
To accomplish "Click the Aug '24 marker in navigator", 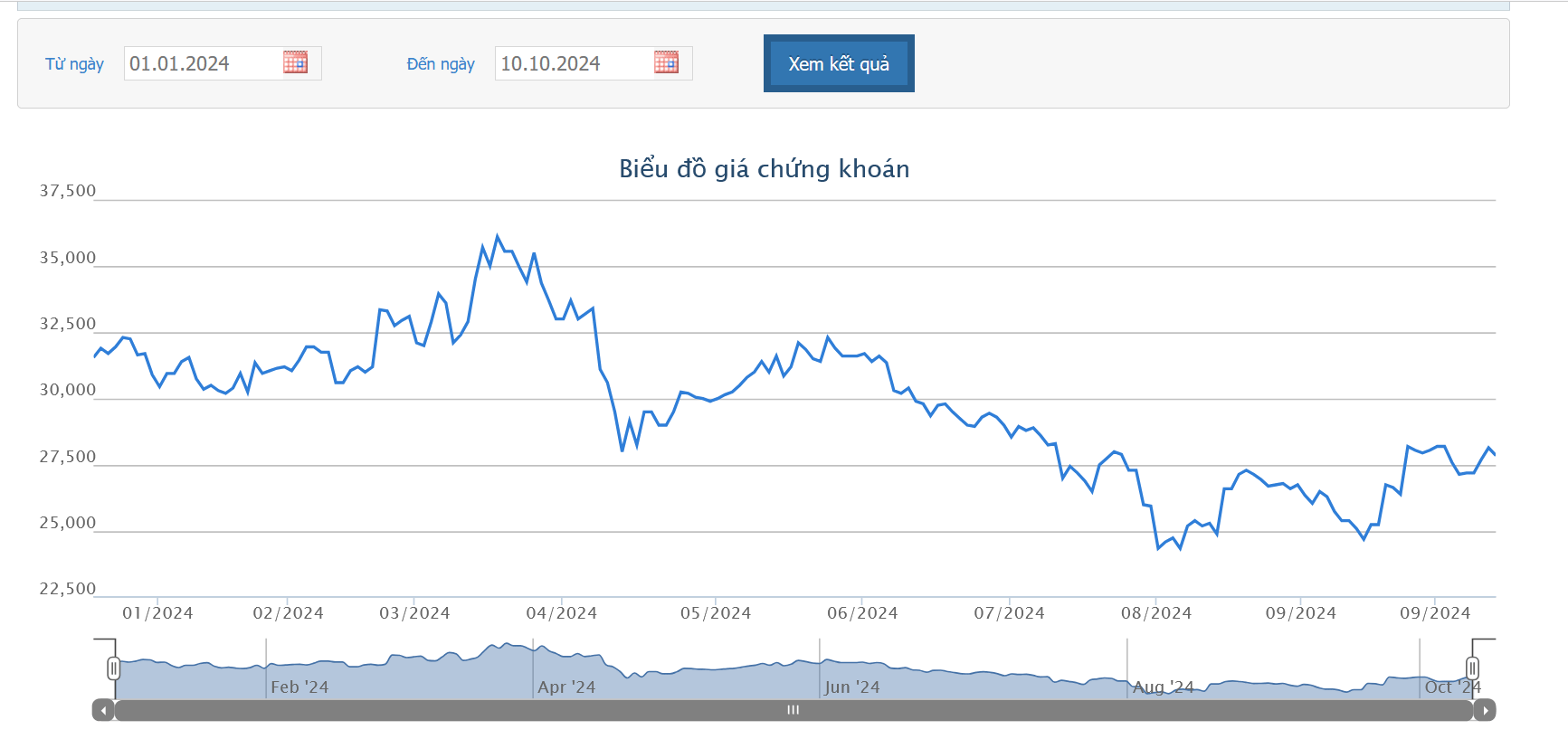I will click(x=1164, y=687).
